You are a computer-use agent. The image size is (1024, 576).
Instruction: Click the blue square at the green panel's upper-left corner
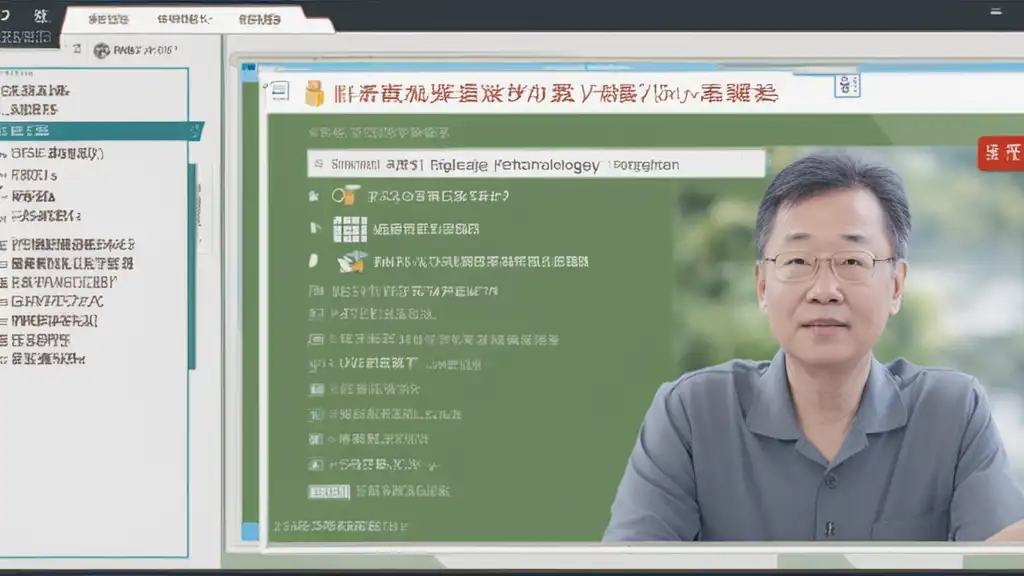[x=249, y=72]
